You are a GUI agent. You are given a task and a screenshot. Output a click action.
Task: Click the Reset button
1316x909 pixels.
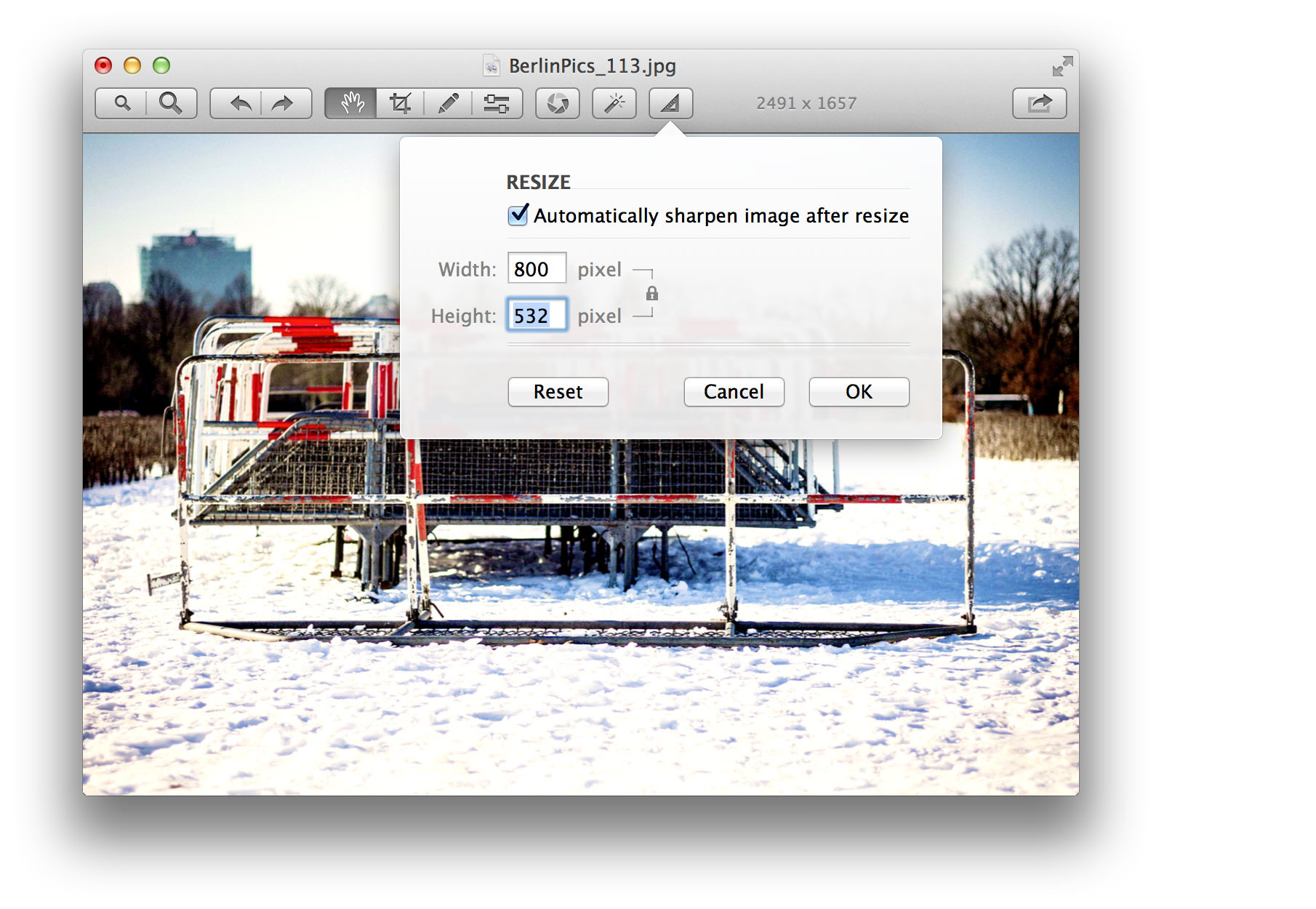(x=558, y=392)
